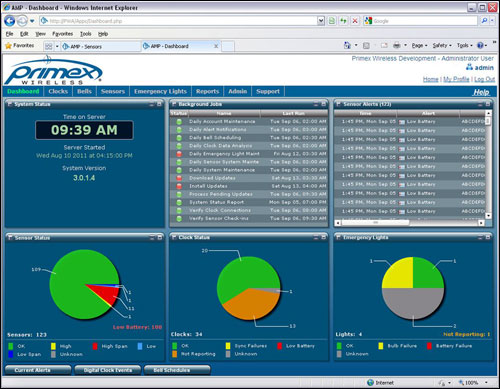The height and width of the screenshot is (389, 500).
Task: Open the Favorites star icon
Action: [x=8, y=46]
